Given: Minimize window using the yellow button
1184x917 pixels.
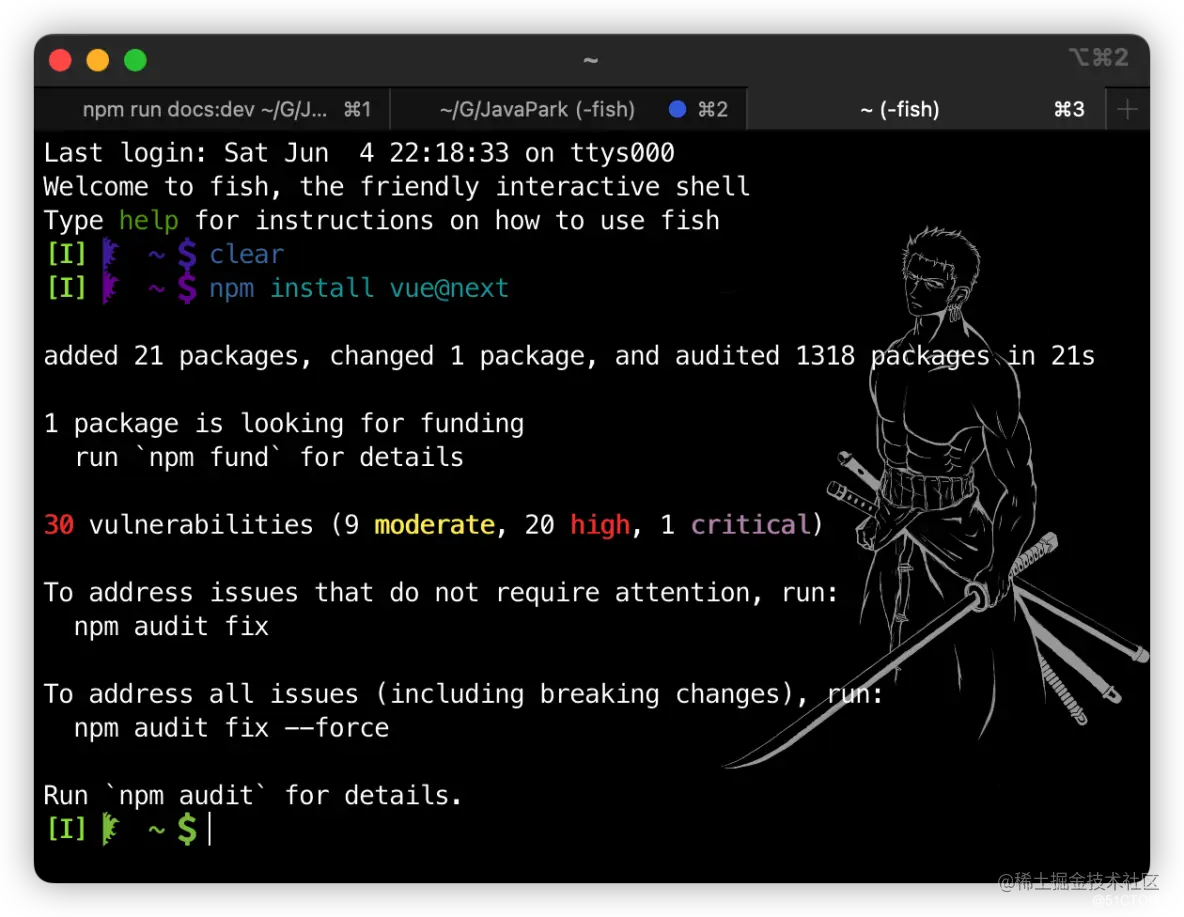Looking at the screenshot, I should pos(98,60).
